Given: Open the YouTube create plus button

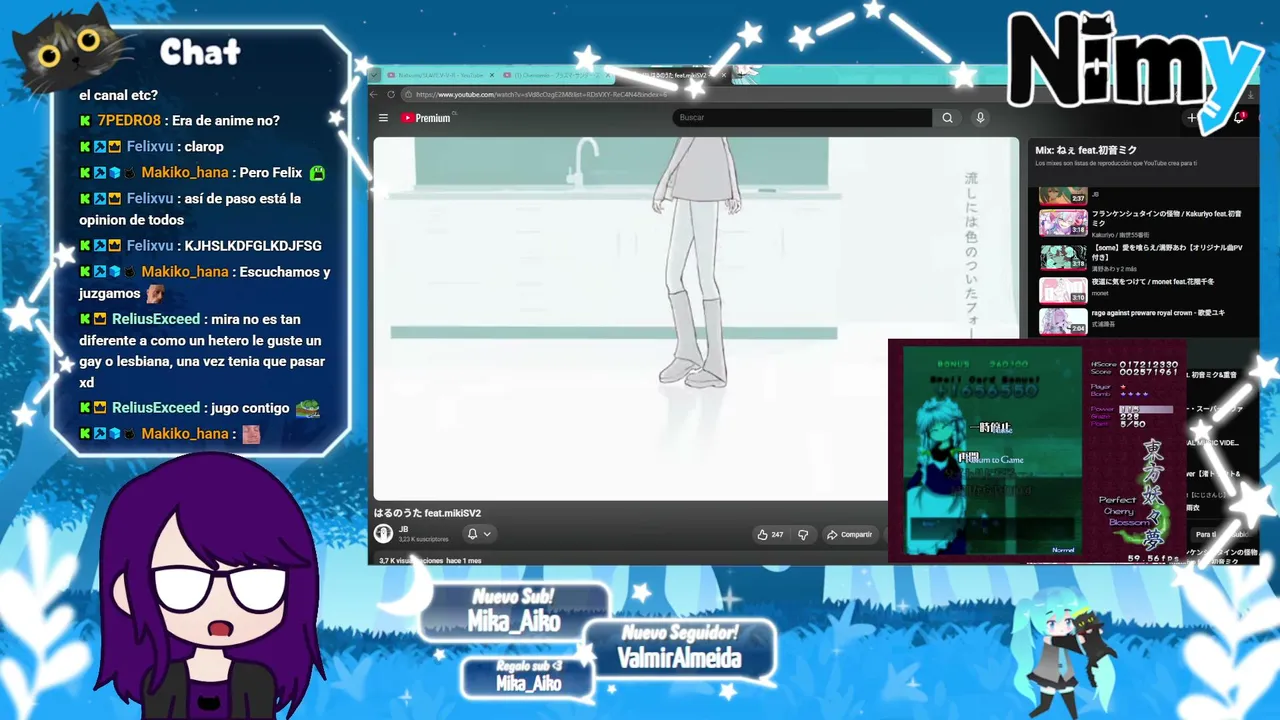Looking at the screenshot, I should click(1191, 118).
